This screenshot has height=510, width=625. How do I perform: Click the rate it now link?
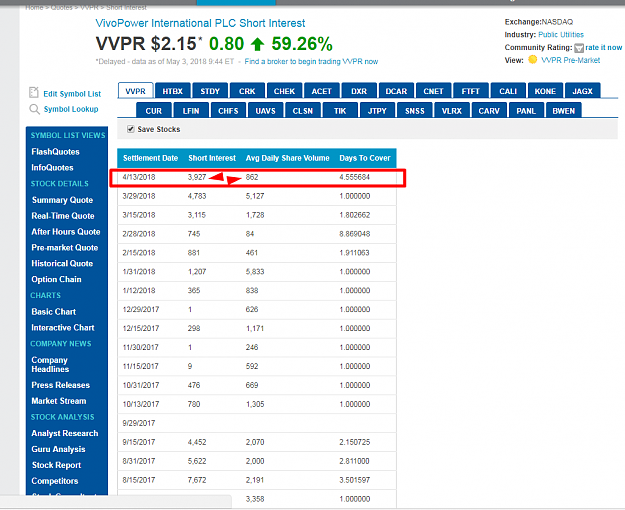pos(603,47)
